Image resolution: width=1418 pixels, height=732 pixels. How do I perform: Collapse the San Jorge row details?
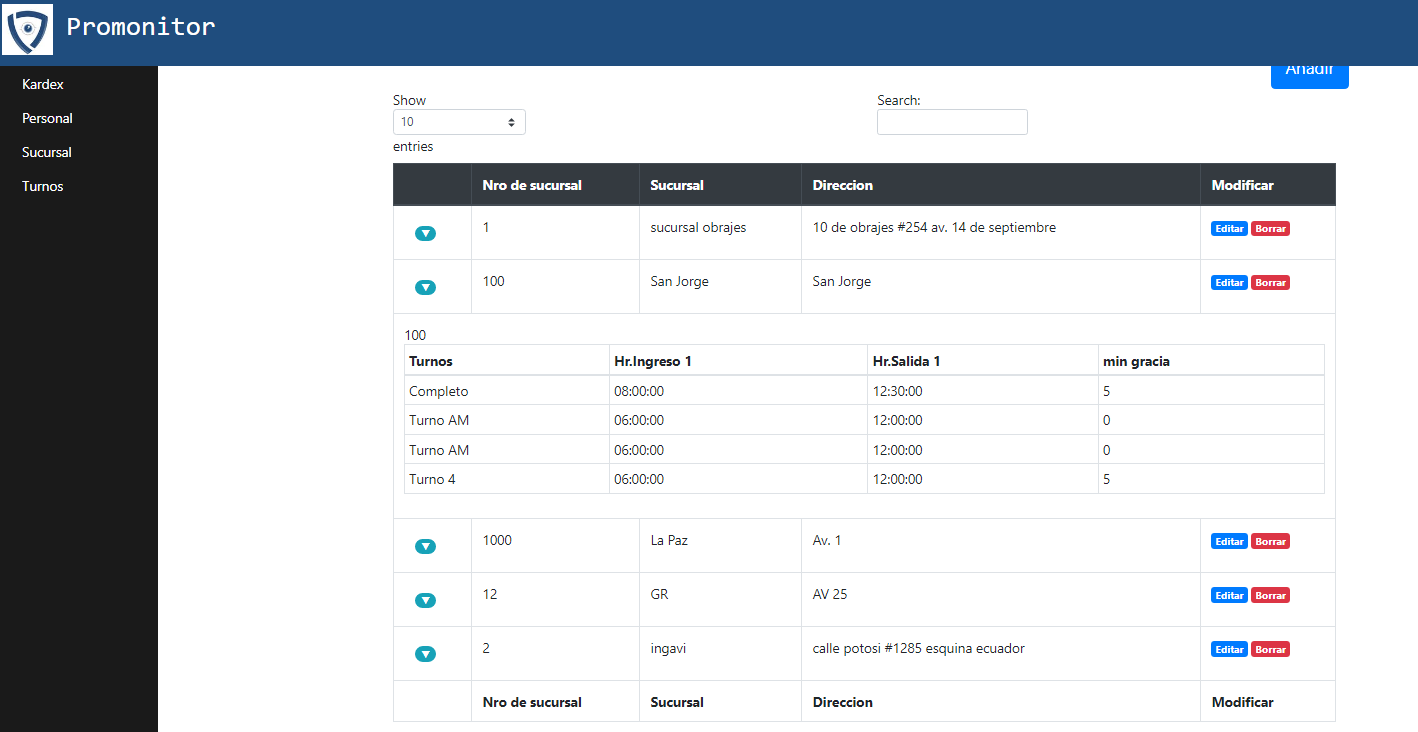pyautogui.click(x=425, y=287)
